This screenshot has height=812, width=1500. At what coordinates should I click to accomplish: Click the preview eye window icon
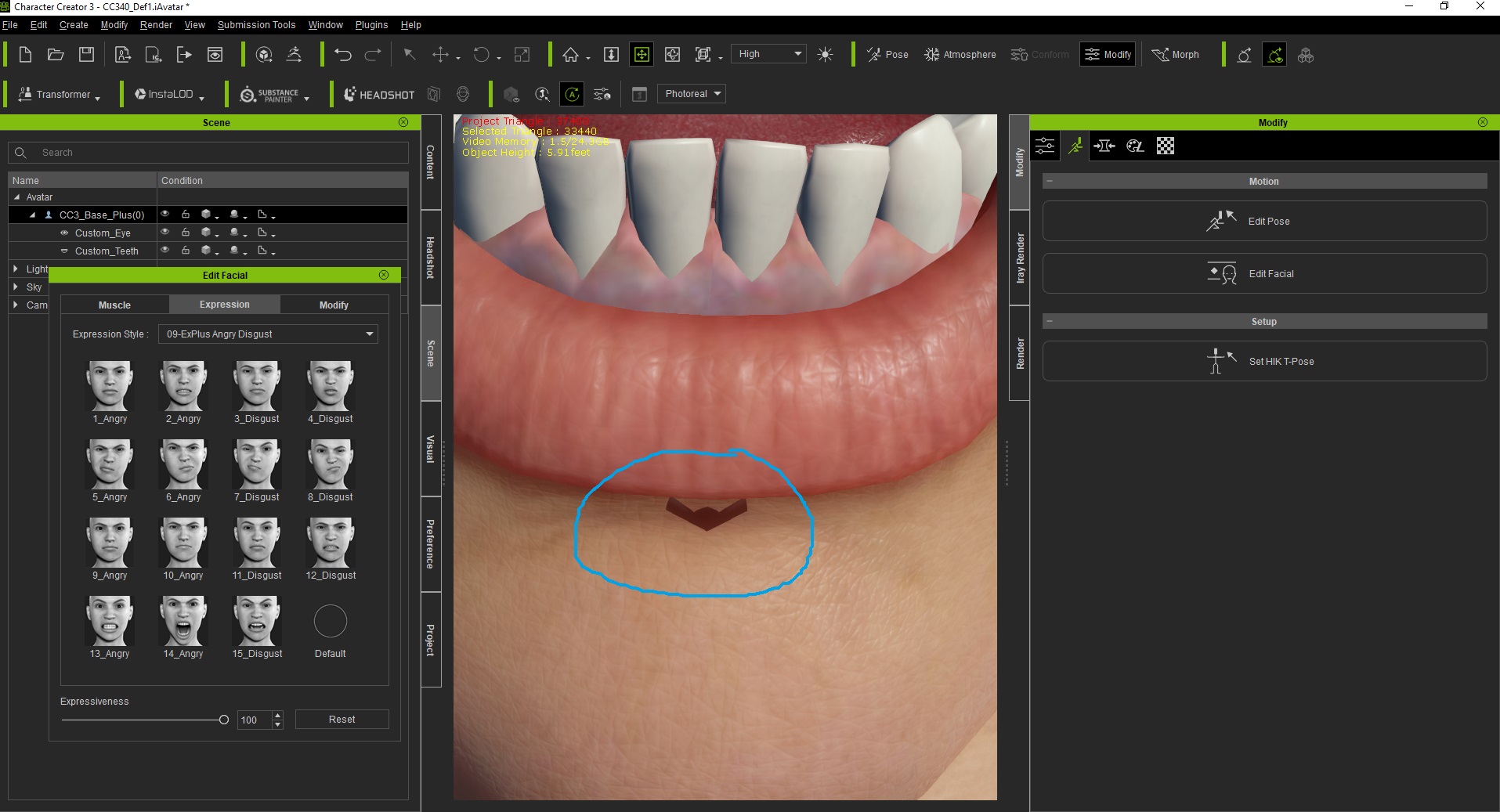215,55
